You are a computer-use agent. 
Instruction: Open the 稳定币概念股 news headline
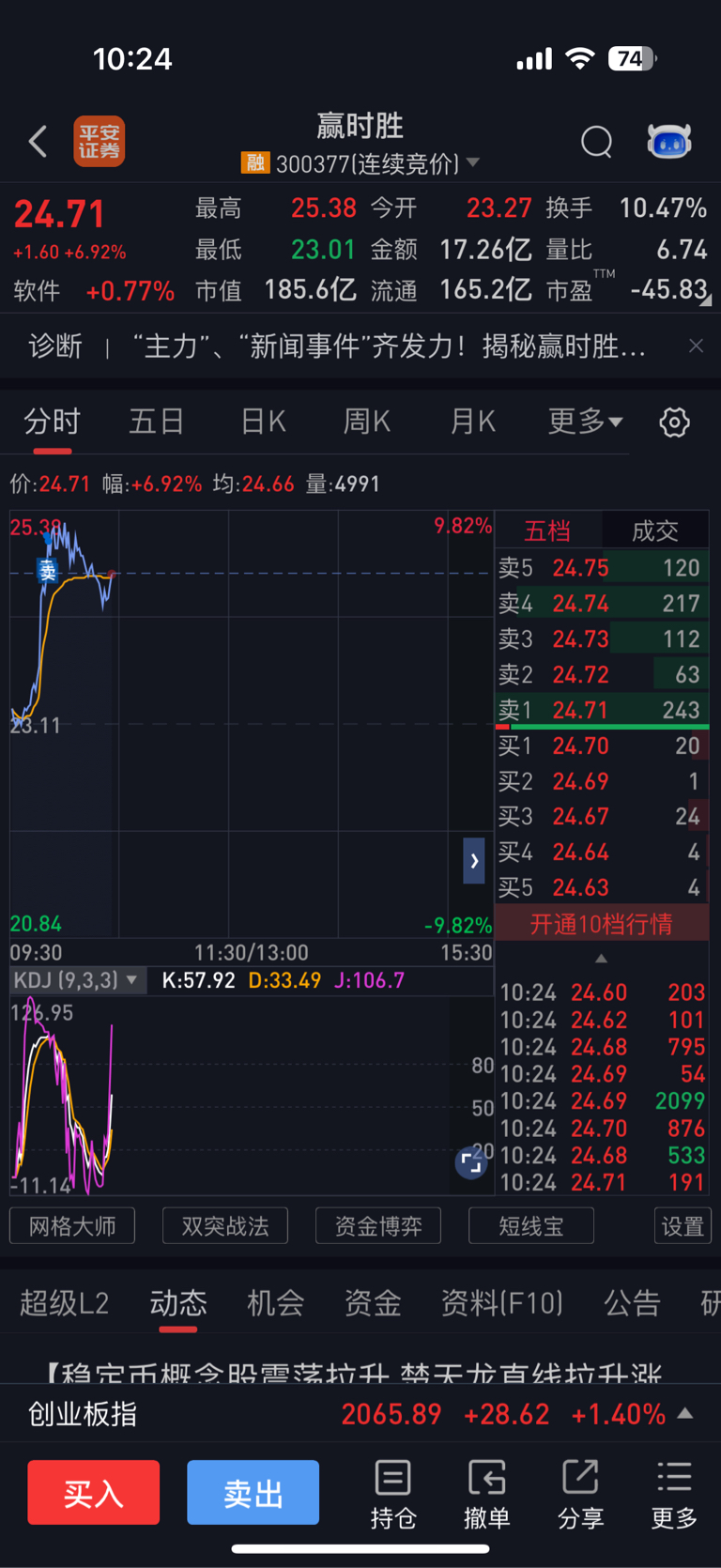point(355,1375)
